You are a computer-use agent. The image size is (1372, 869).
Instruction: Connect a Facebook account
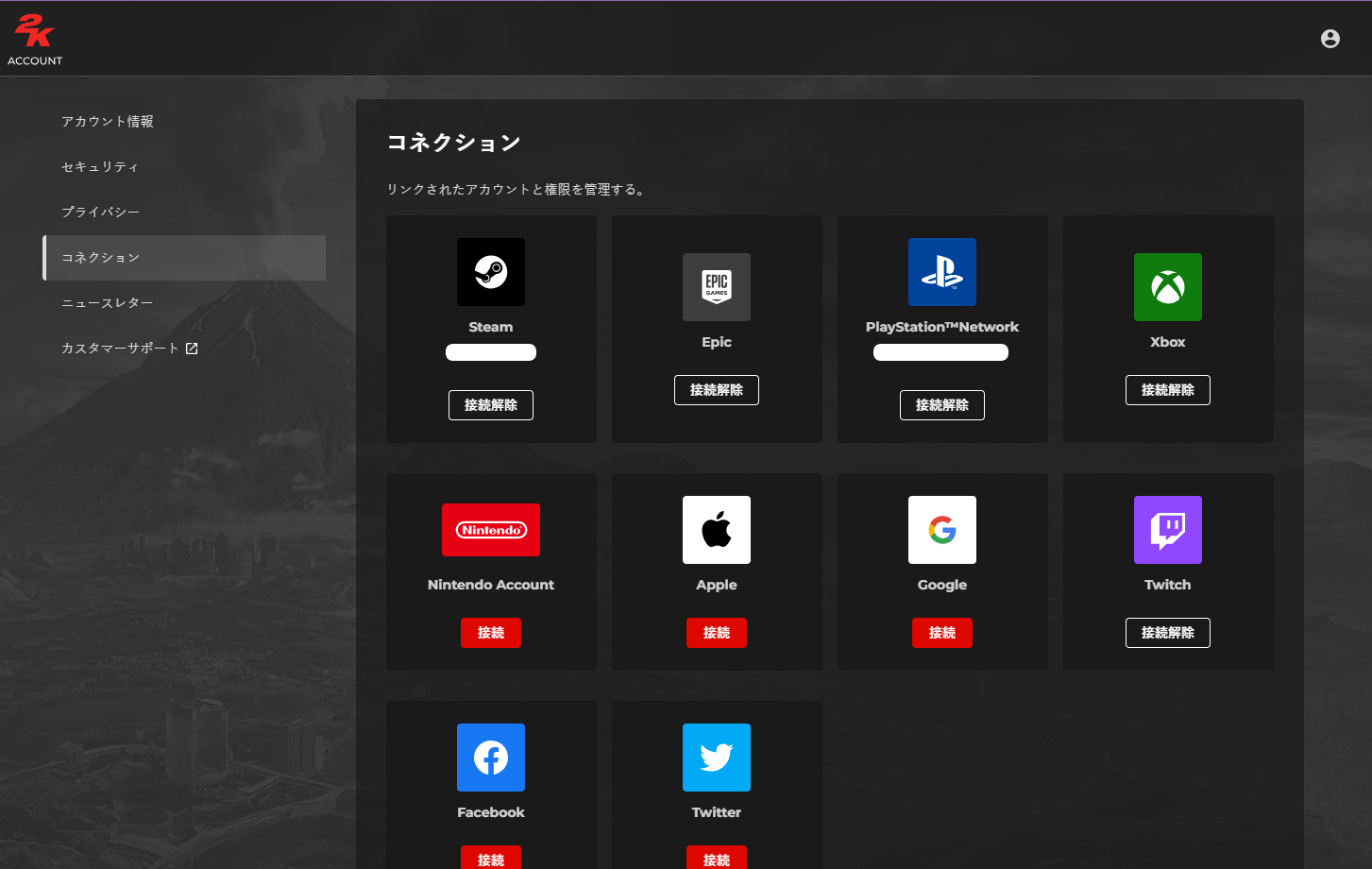click(x=491, y=858)
